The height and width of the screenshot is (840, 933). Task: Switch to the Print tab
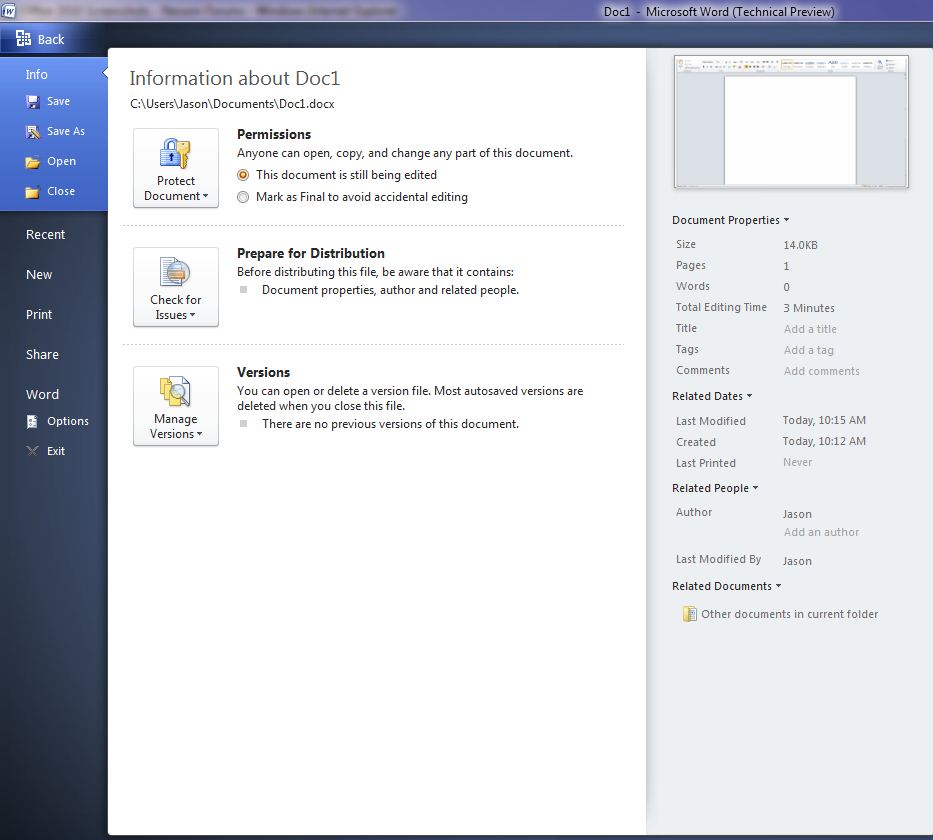(39, 315)
